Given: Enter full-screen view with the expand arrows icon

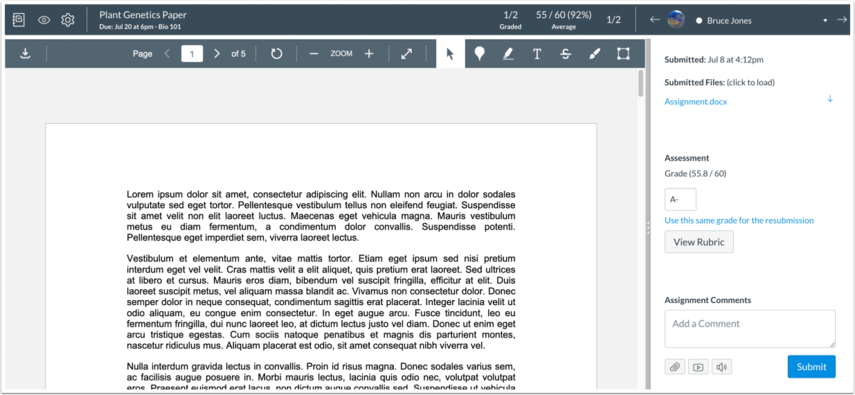Looking at the screenshot, I should pos(406,53).
